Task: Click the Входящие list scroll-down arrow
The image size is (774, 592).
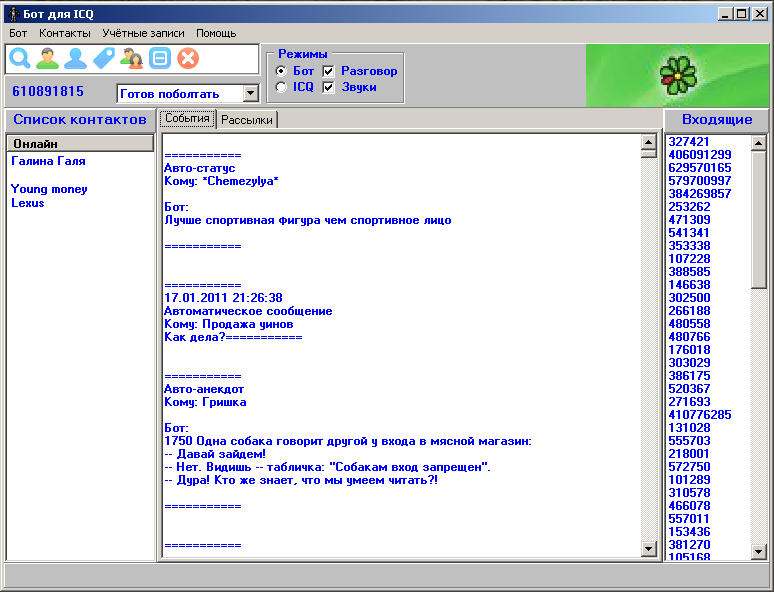Action: 758,551
